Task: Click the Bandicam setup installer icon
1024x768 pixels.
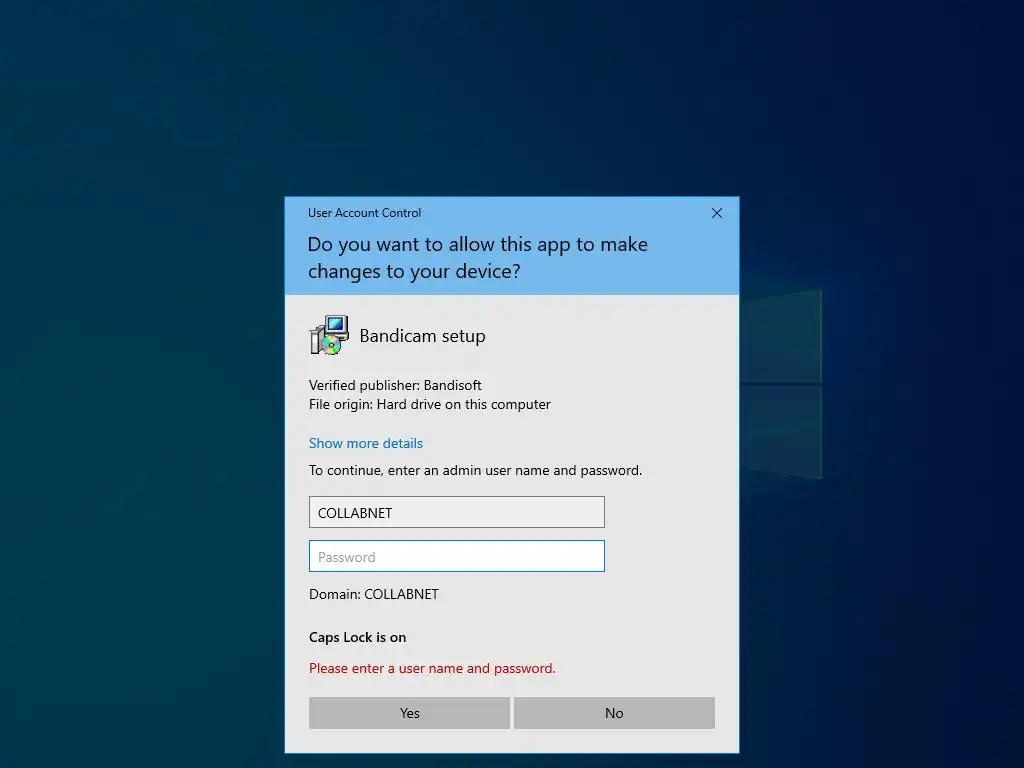Action: (329, 335)
